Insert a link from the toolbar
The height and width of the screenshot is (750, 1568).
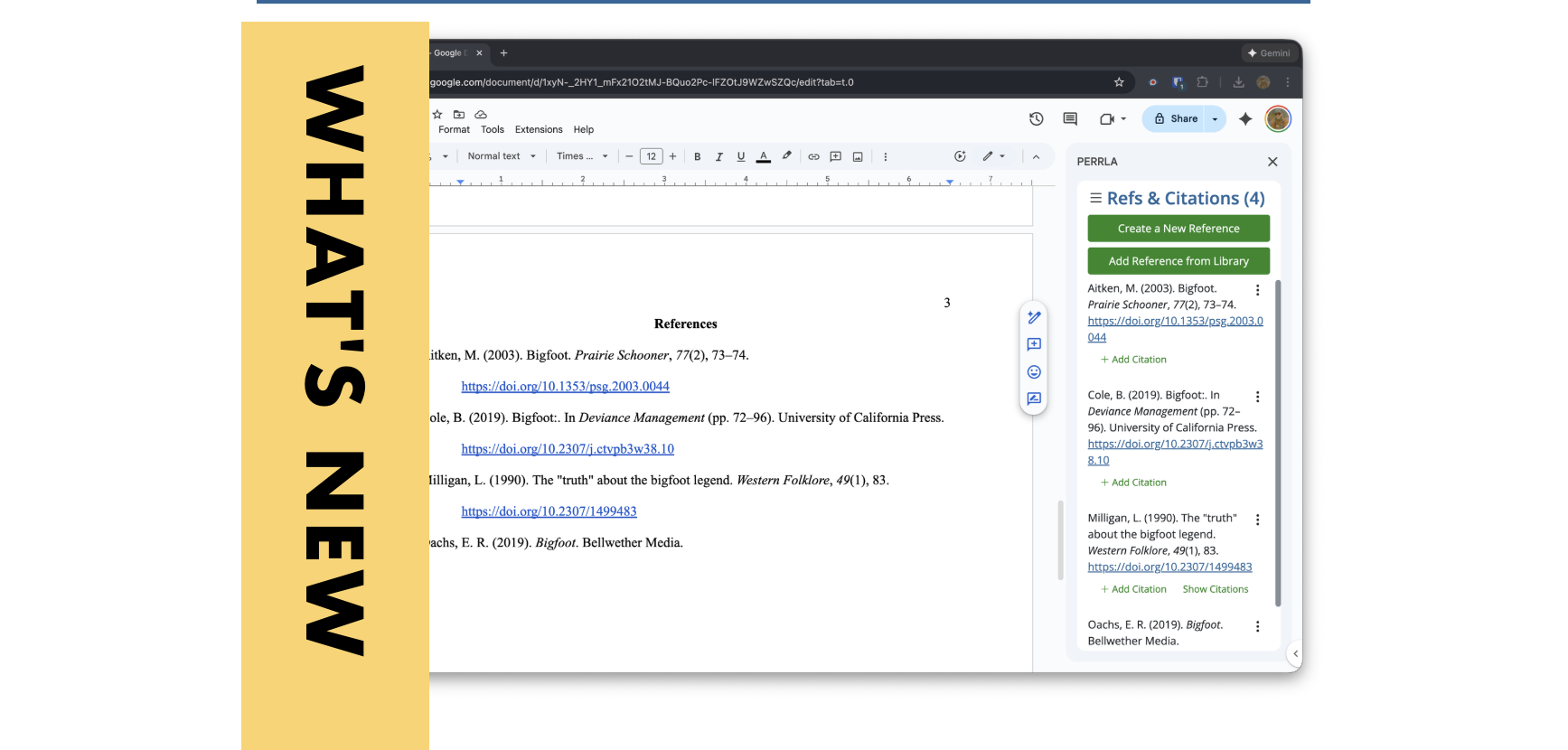pos(813,156)
